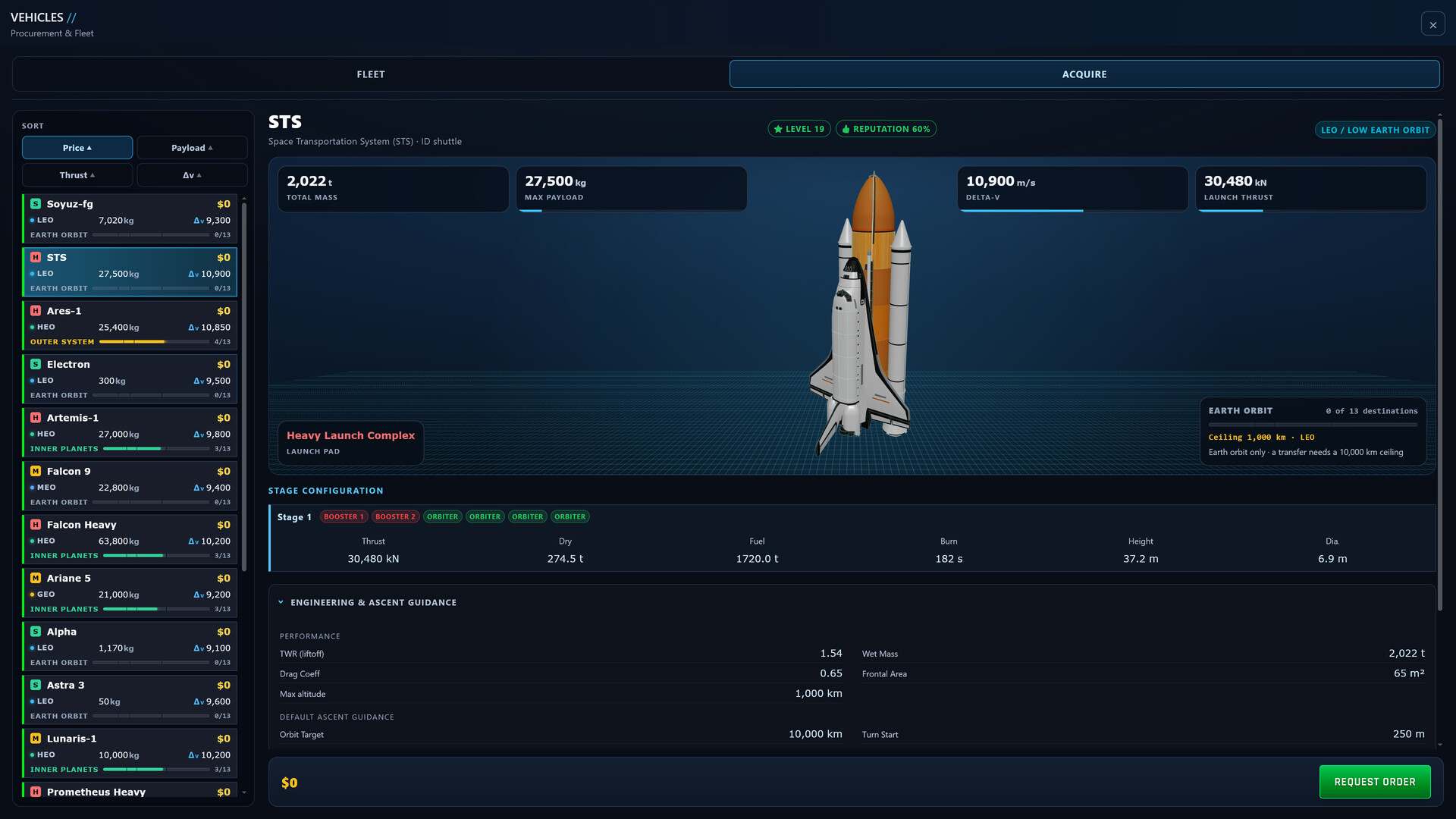Click the Orbit Target 10,000 km value
The height and width of the screenshot is (819, 1456).
(815, 734)
